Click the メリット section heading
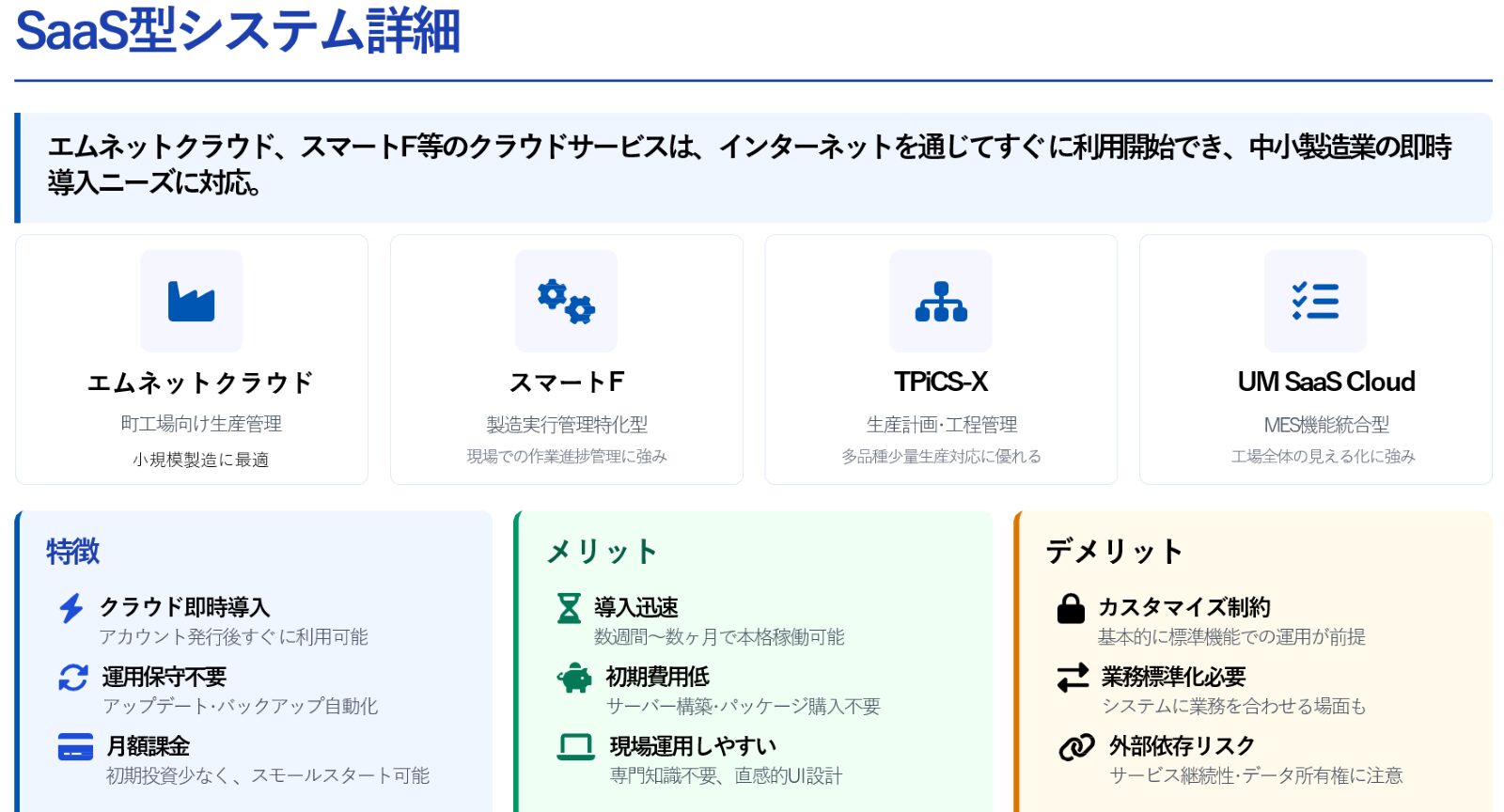Screen dimensions: 1504x812 click(602, 551)
